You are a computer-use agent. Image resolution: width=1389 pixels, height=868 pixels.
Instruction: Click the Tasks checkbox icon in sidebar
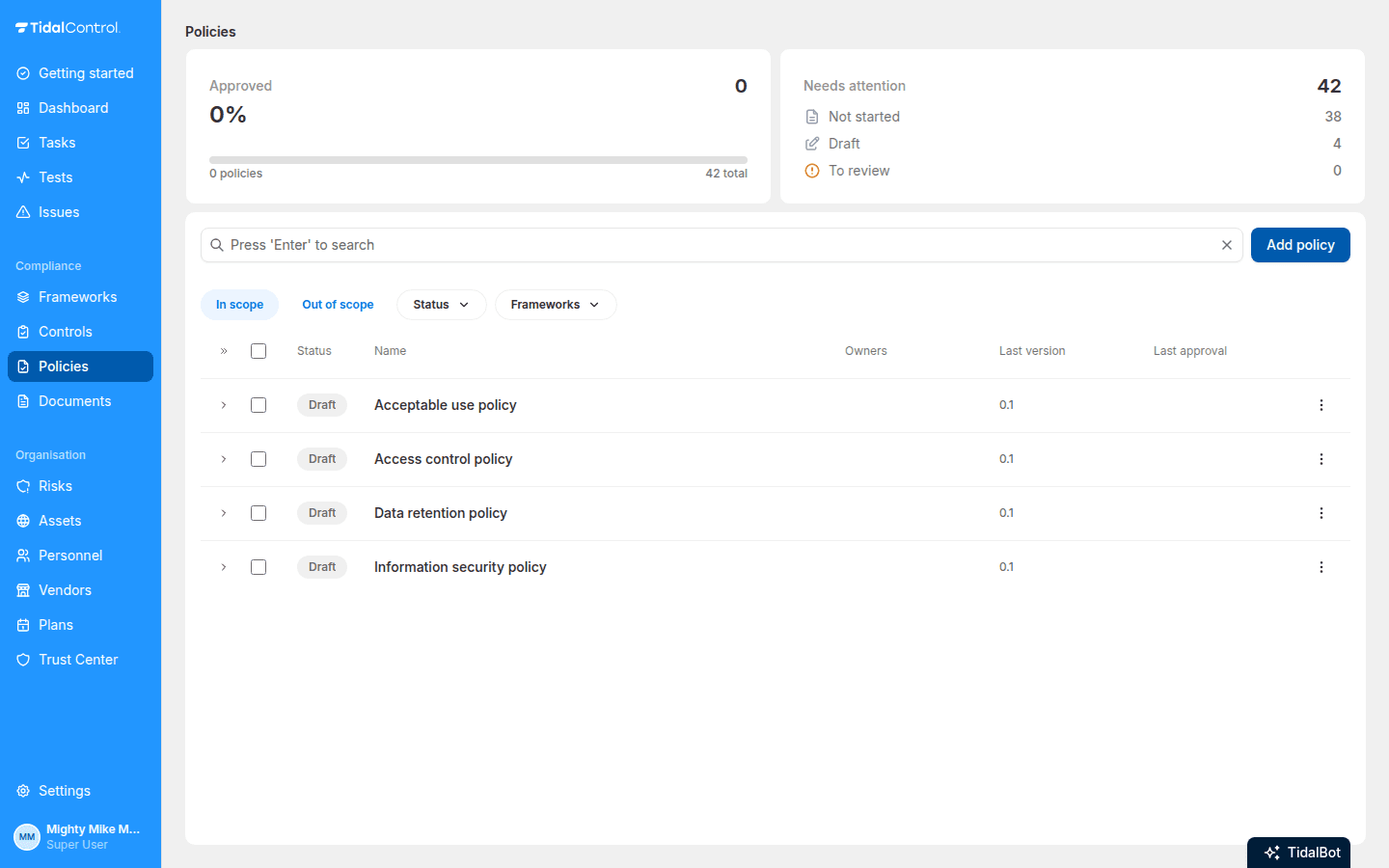pos(23,143)
